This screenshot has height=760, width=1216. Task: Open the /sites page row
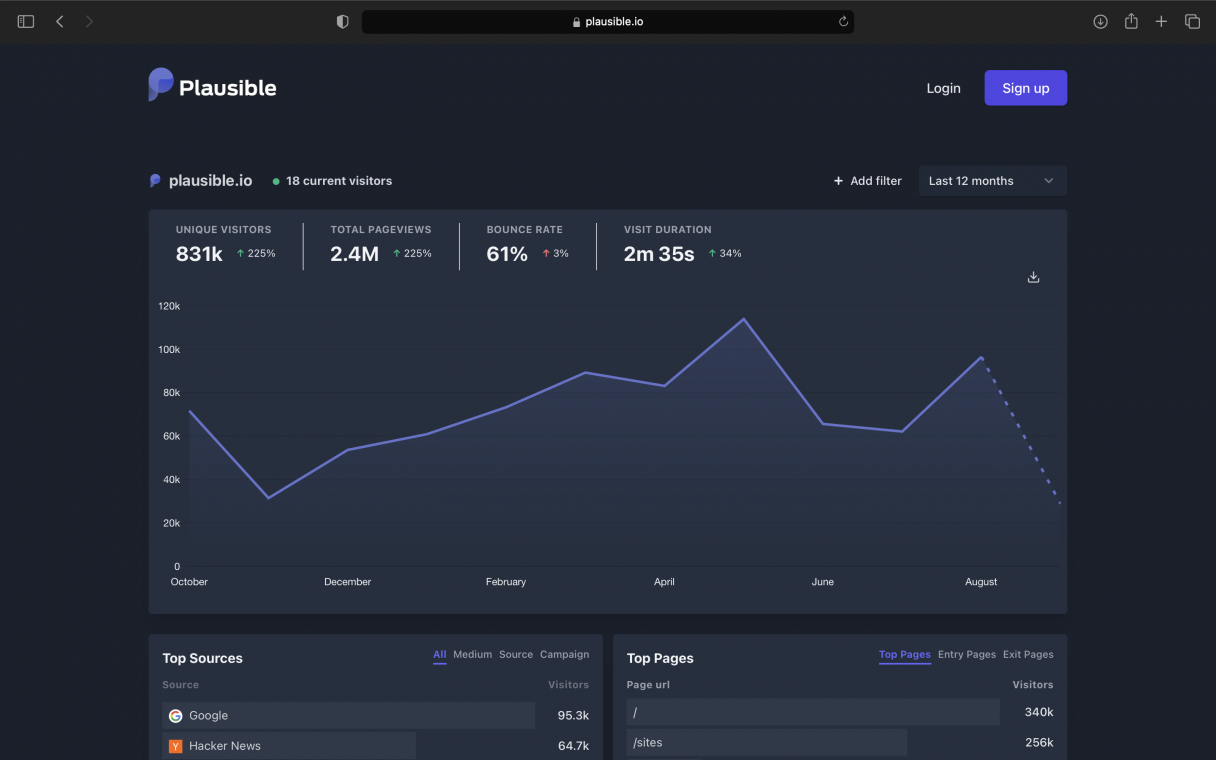pos(840,743)
